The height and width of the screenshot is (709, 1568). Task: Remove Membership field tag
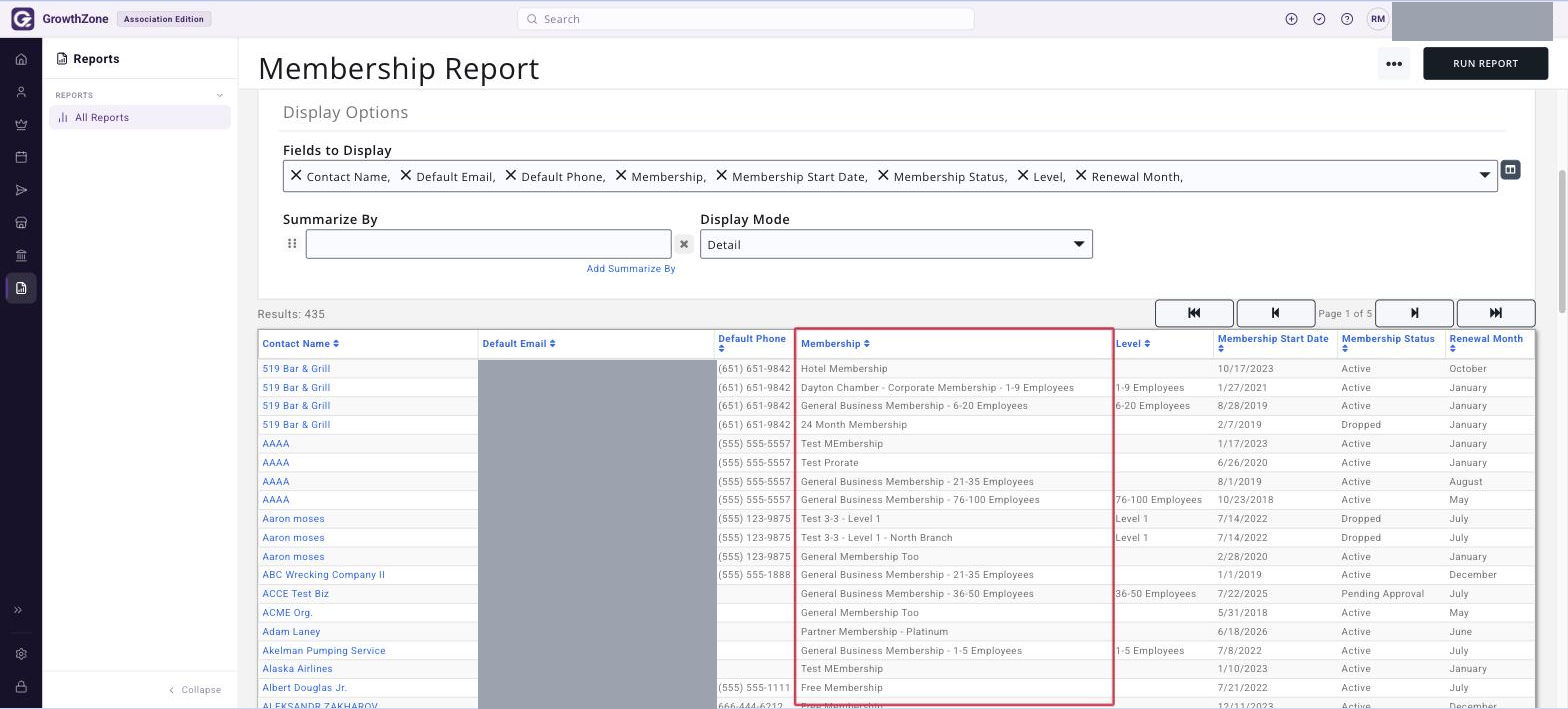621,175
